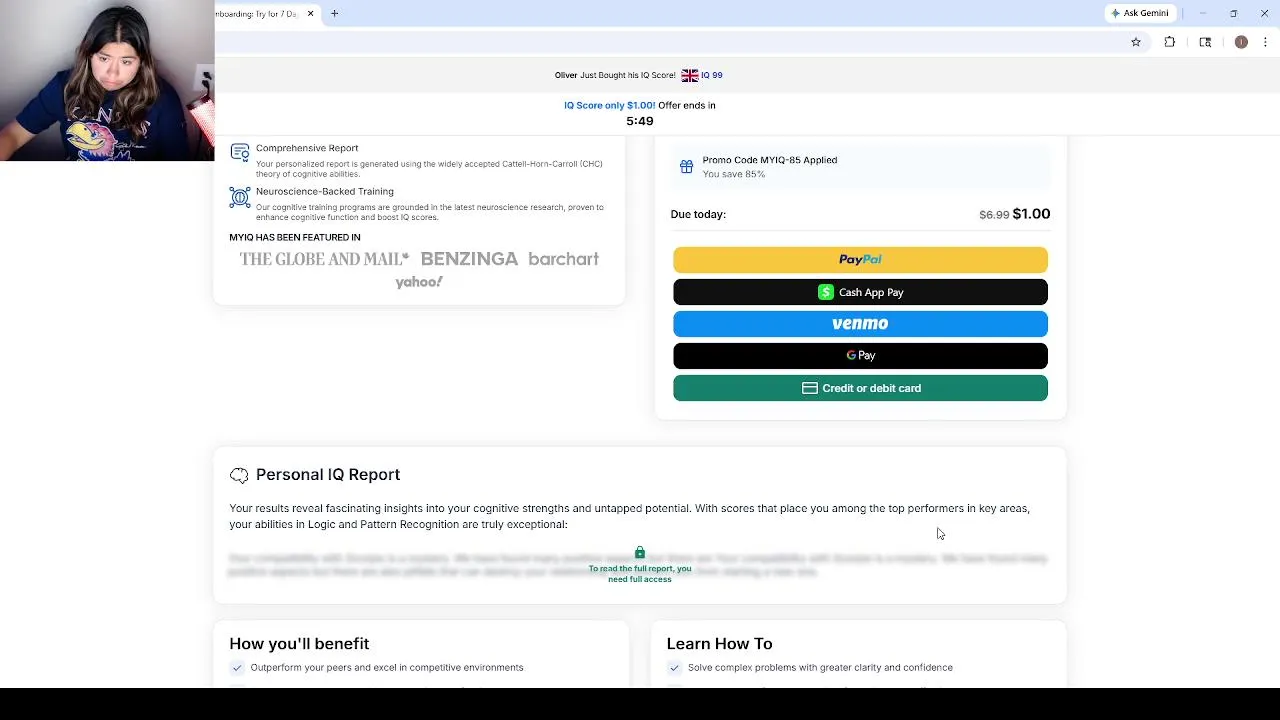Click the 'Due today:' label
1280x720 pixels.
pos(698,214)
